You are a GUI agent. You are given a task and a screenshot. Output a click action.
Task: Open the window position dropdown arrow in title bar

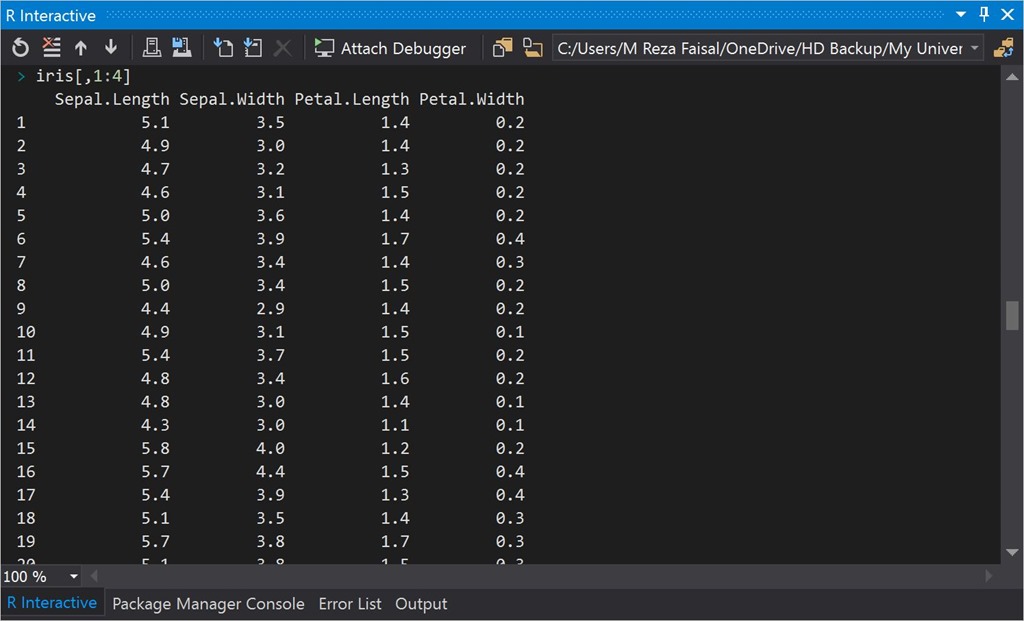tap(961, 15)
